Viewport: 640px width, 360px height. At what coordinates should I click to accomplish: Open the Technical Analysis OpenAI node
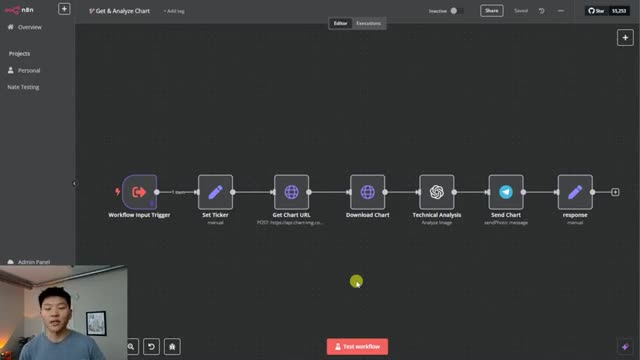click(437, 192)
